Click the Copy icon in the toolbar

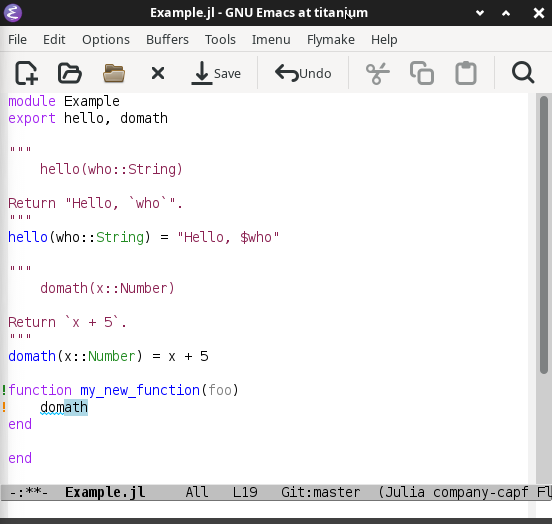click(422, 73)
